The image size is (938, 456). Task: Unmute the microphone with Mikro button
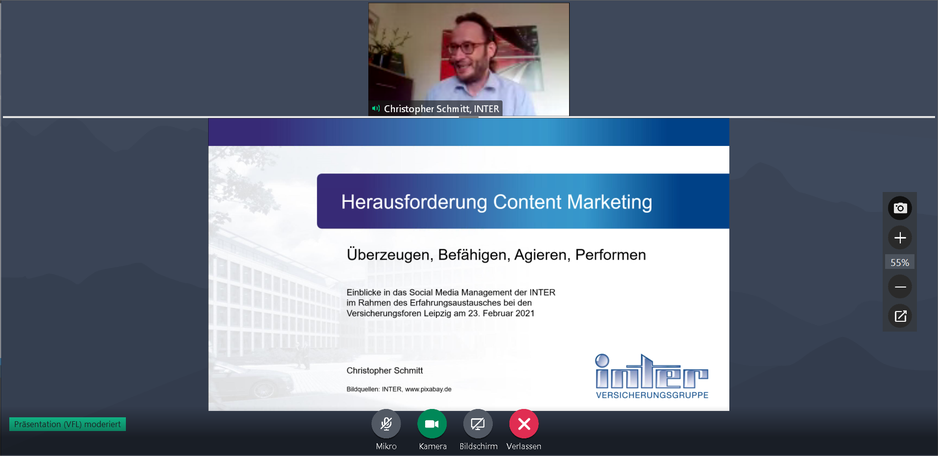[386, 424]
